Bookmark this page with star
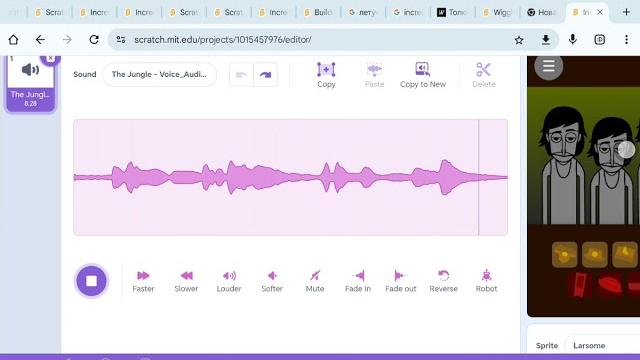 [519, 40]
